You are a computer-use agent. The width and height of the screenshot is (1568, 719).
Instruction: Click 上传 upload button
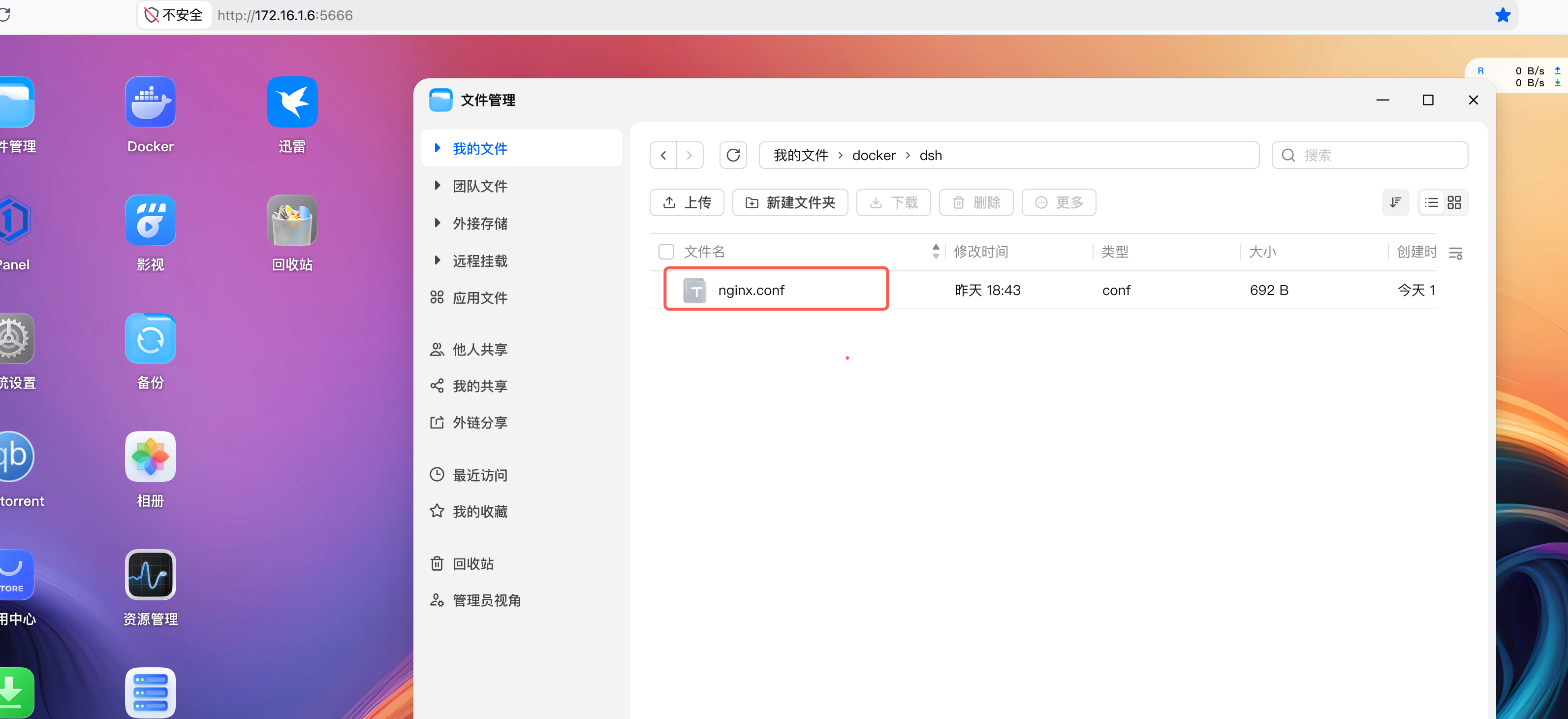tap(687, 202)
